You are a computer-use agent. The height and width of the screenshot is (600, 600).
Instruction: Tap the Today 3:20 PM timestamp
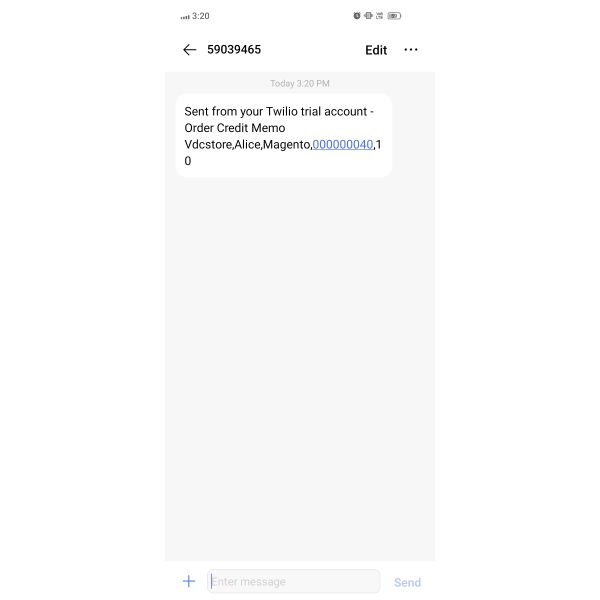click(x=300, y=83)
